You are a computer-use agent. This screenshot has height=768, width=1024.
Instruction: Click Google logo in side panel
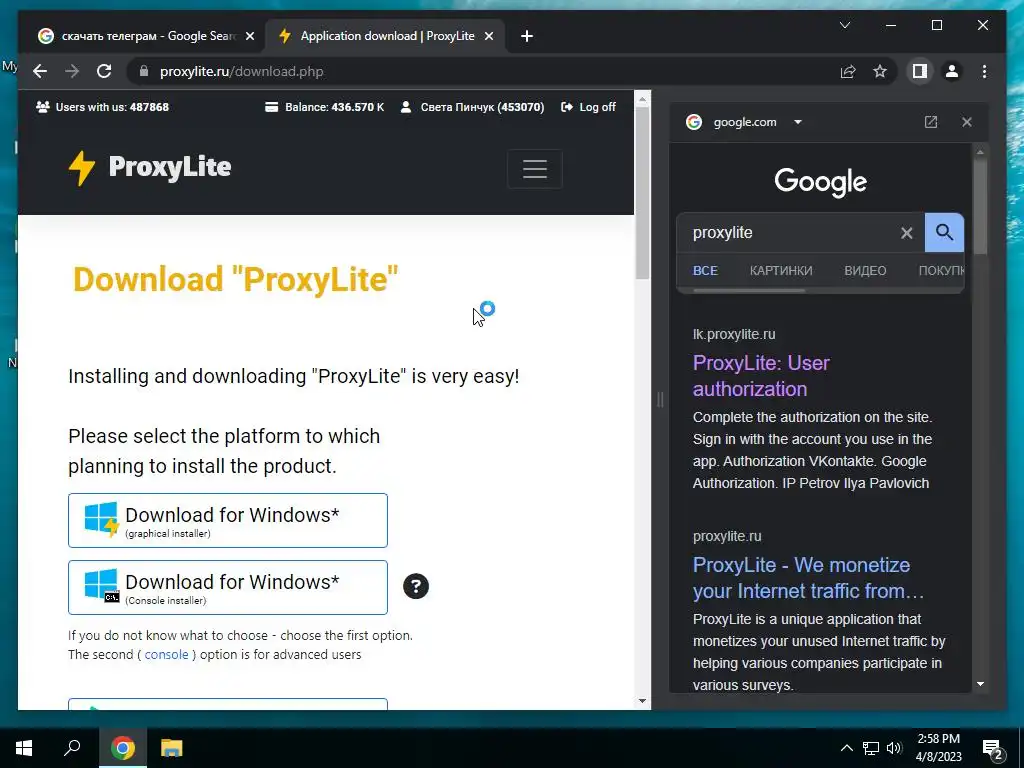[x=820, y=183]
